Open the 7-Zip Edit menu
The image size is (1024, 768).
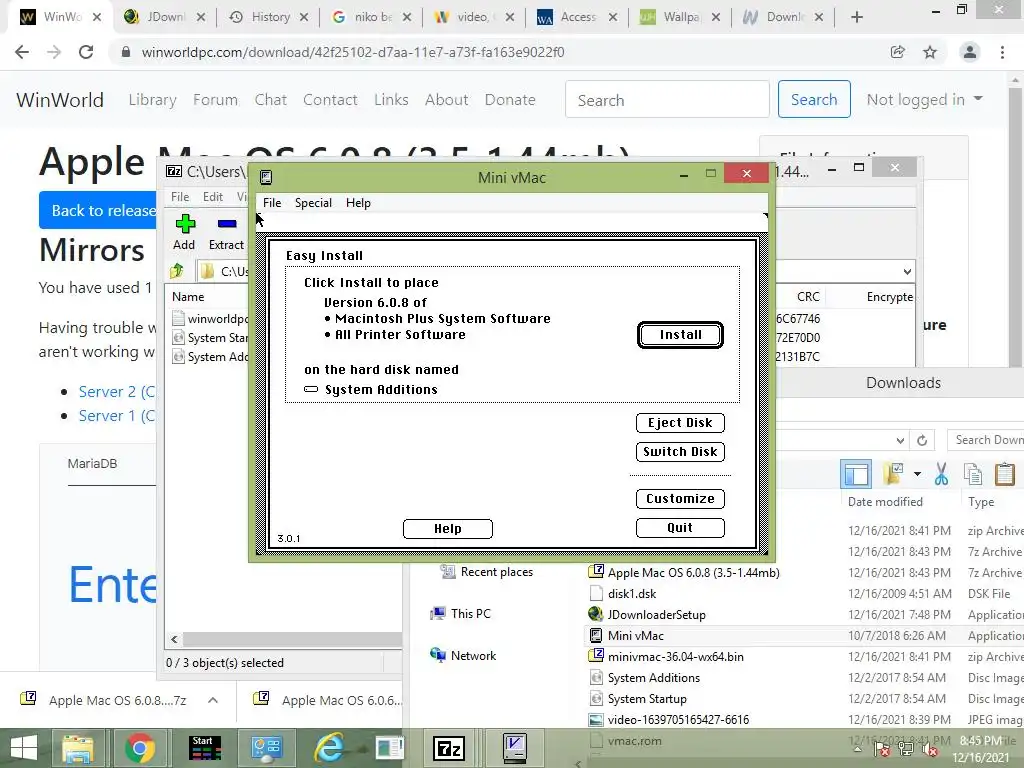(213, 197)
